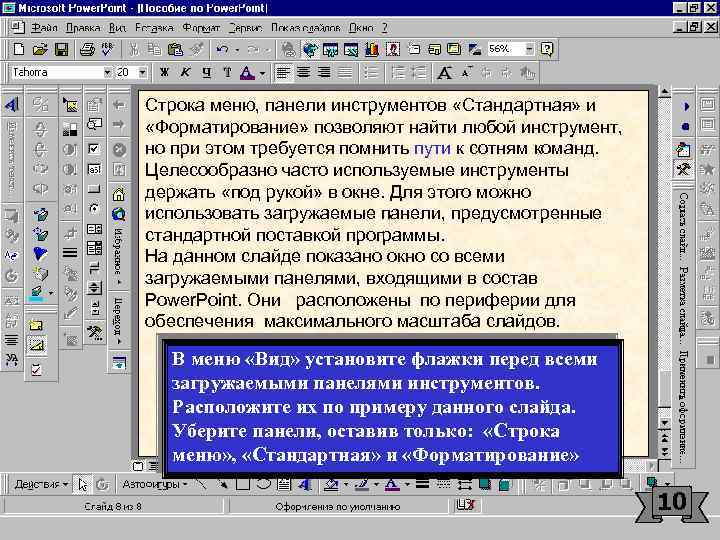Click the Image Control icon on Picture toolbar
Viewport: 720px width, 540px height.
coord(70,129)
